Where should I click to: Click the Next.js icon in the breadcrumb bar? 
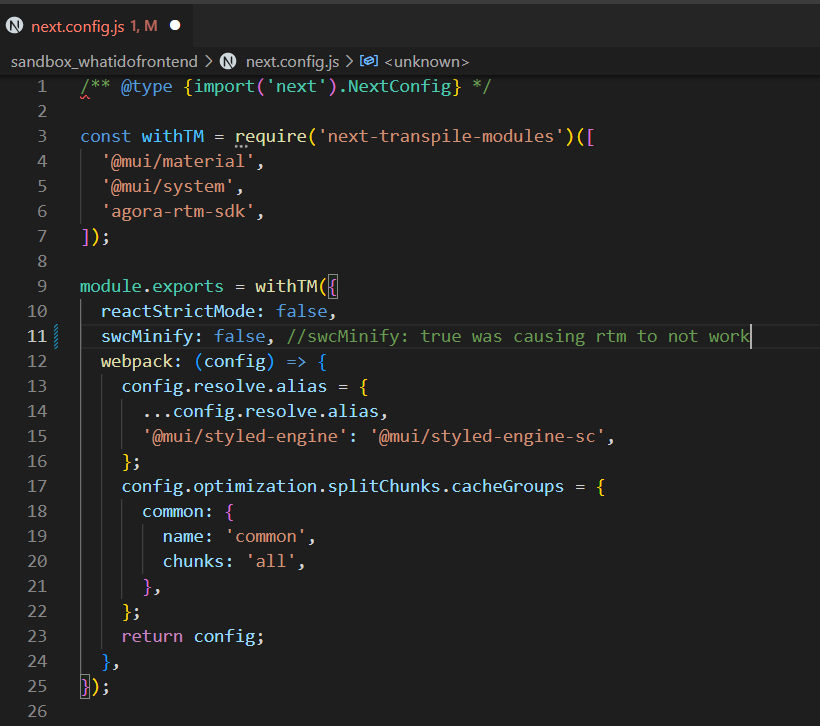[228, 61]
